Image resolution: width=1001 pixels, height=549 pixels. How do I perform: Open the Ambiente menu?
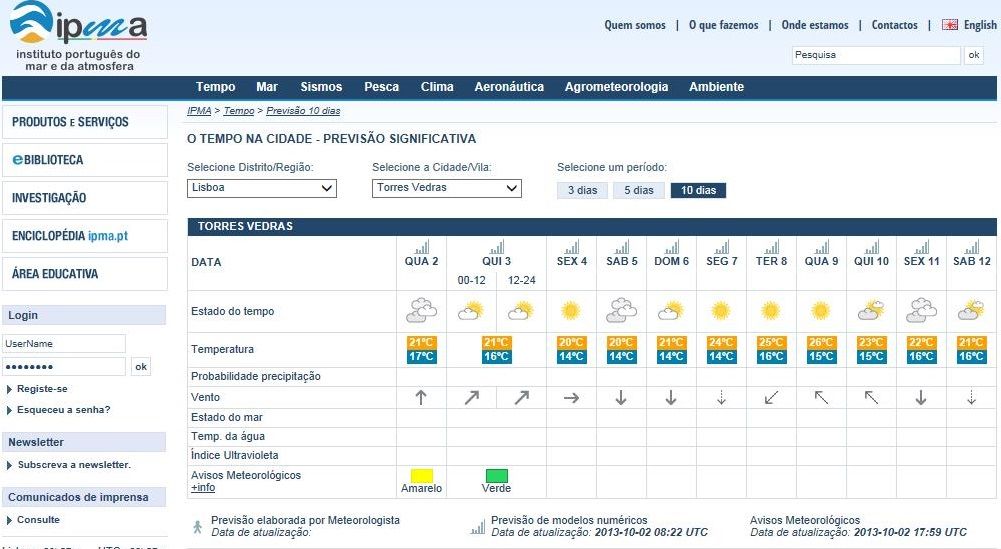[716, 87]
